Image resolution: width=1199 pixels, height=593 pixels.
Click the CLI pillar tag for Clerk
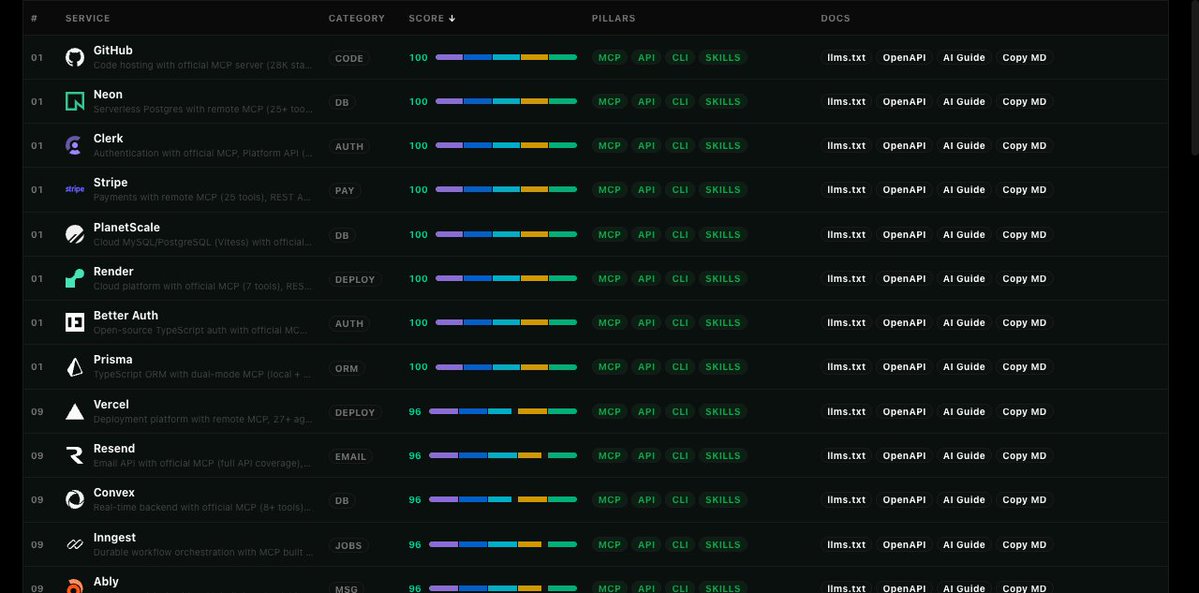click(680, 145)
